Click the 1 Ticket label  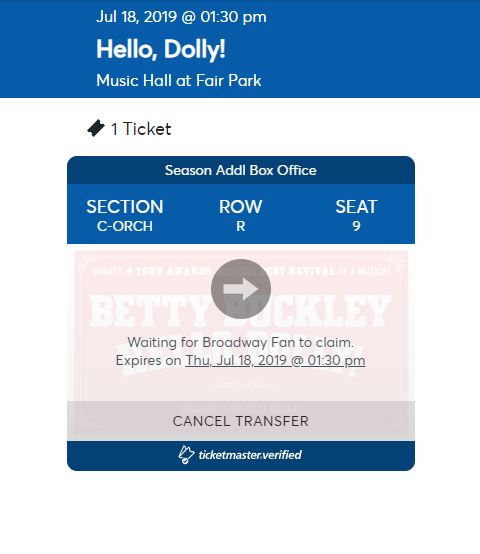pos(141,129)
